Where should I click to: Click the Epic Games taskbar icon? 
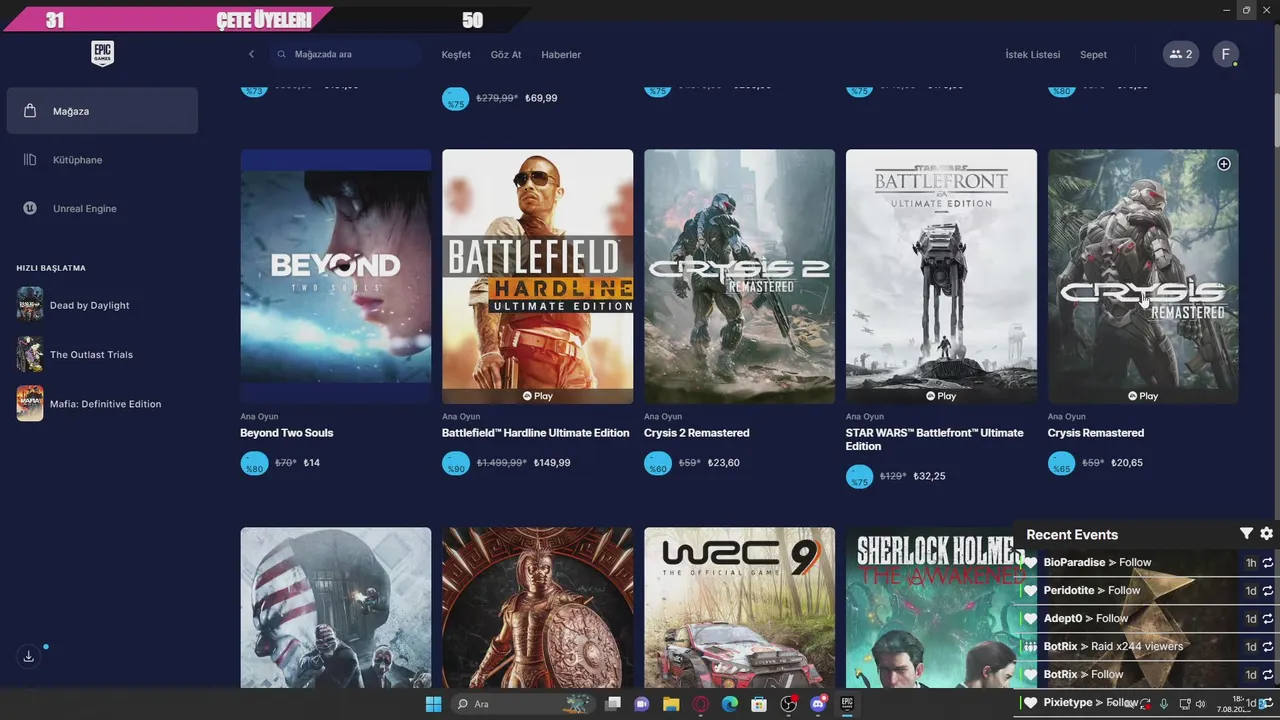(847, 704)
